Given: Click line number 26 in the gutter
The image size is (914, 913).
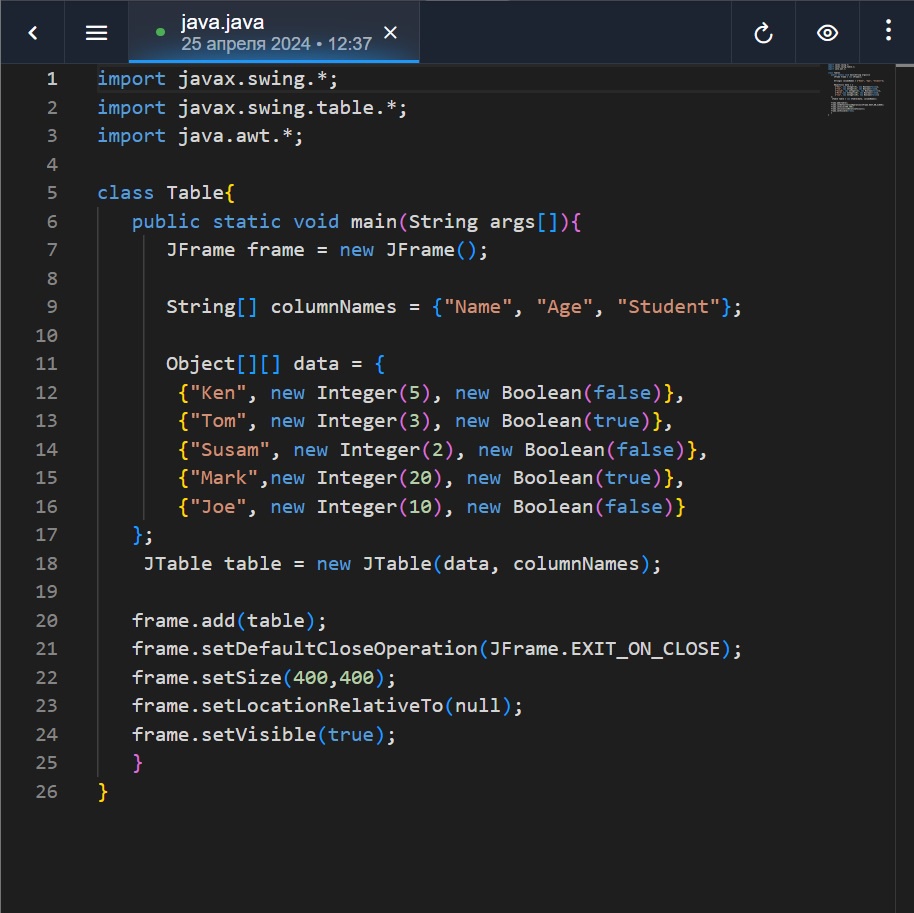Looking at the screenshot, I should click(x=47, y=792).
